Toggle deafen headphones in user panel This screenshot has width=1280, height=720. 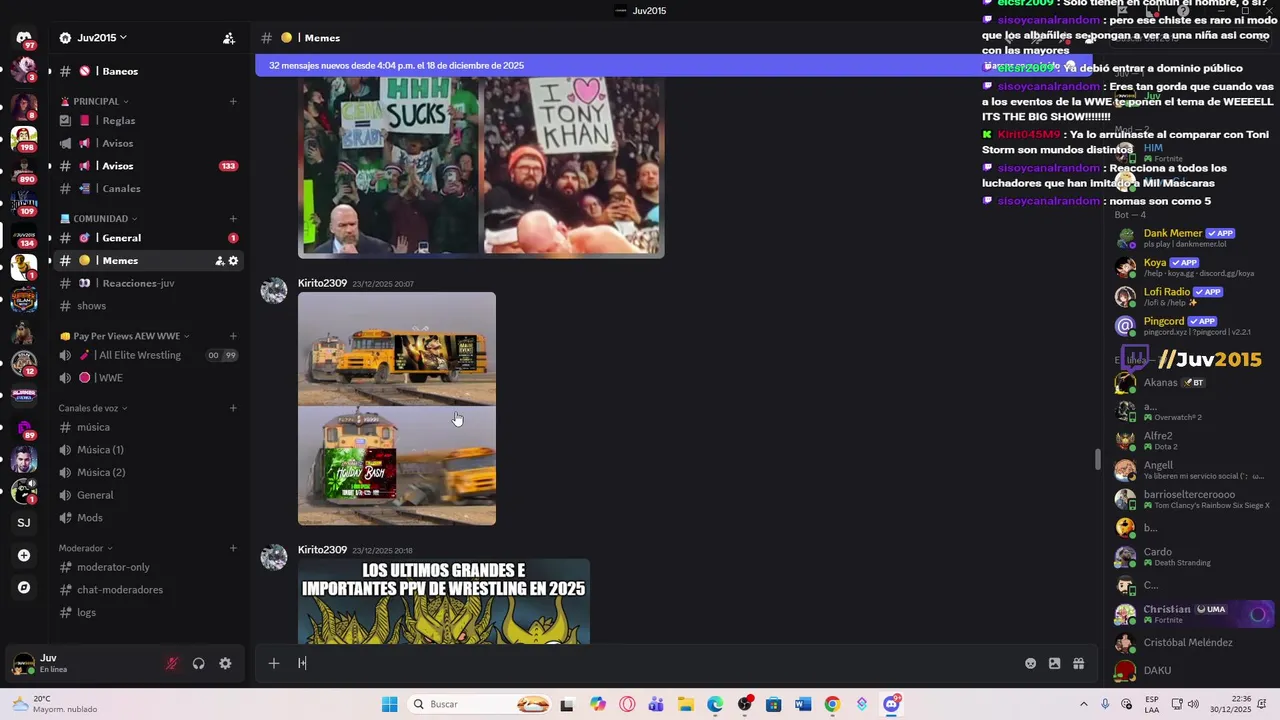pos(199,663)
